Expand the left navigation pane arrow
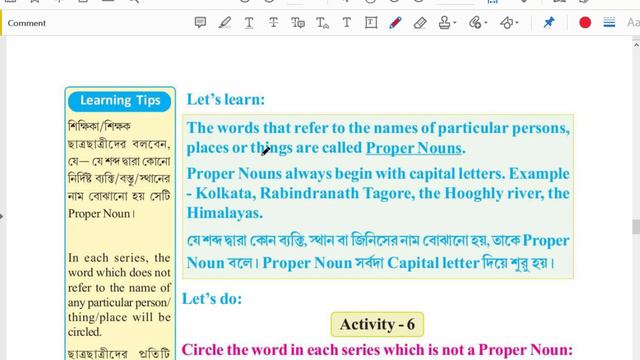The height and width of the screenshot is (360, 640). point(2,216)
